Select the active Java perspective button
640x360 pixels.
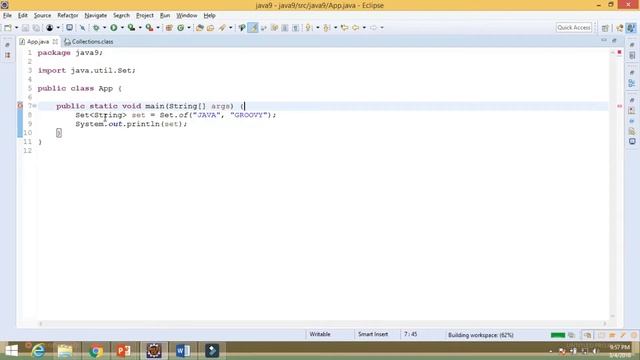(x=631, y=28)
